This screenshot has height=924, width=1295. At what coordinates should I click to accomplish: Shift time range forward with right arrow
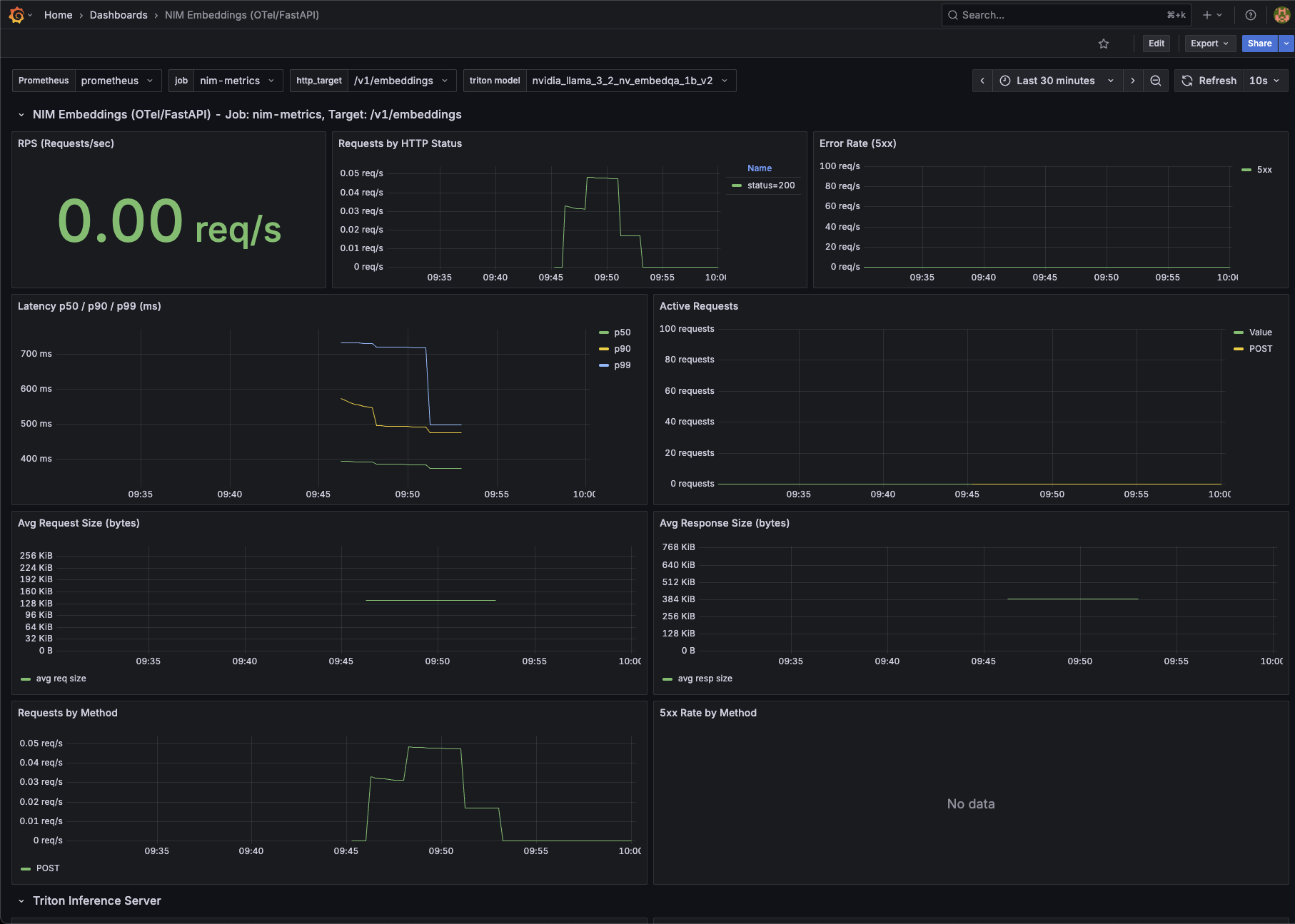1133,81
